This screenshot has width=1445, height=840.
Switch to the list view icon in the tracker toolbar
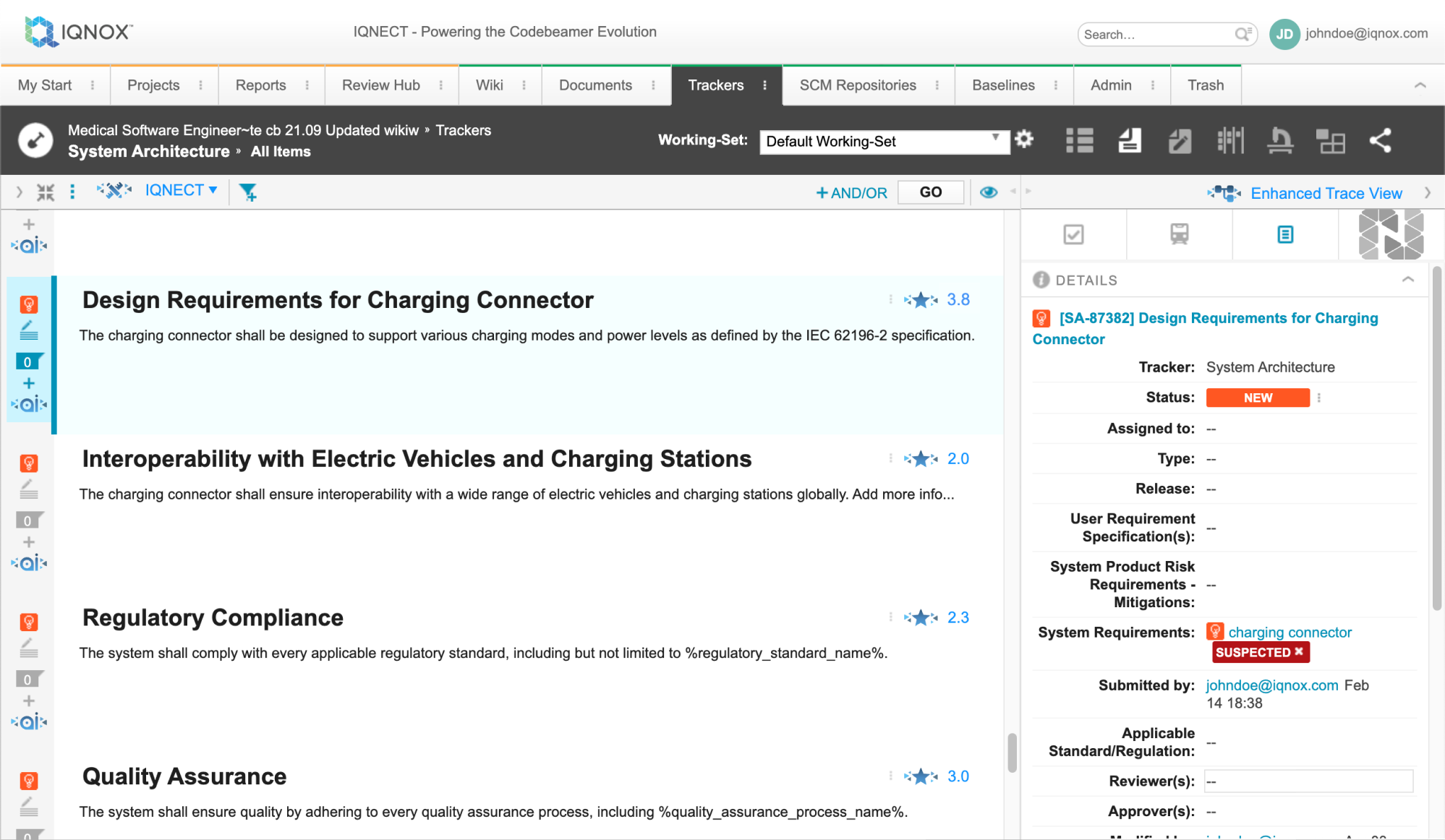[1079, 140]
